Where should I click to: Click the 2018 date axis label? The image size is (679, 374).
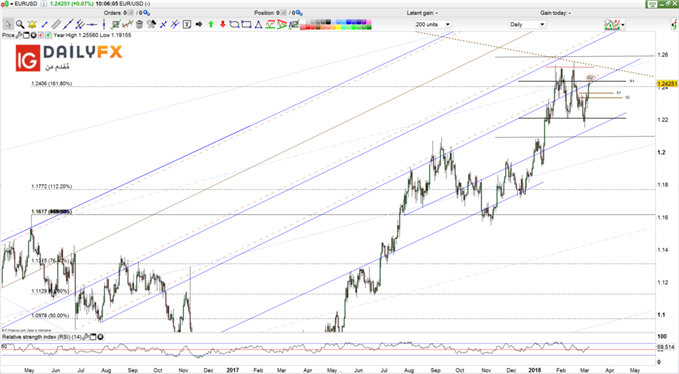[534, 370]
